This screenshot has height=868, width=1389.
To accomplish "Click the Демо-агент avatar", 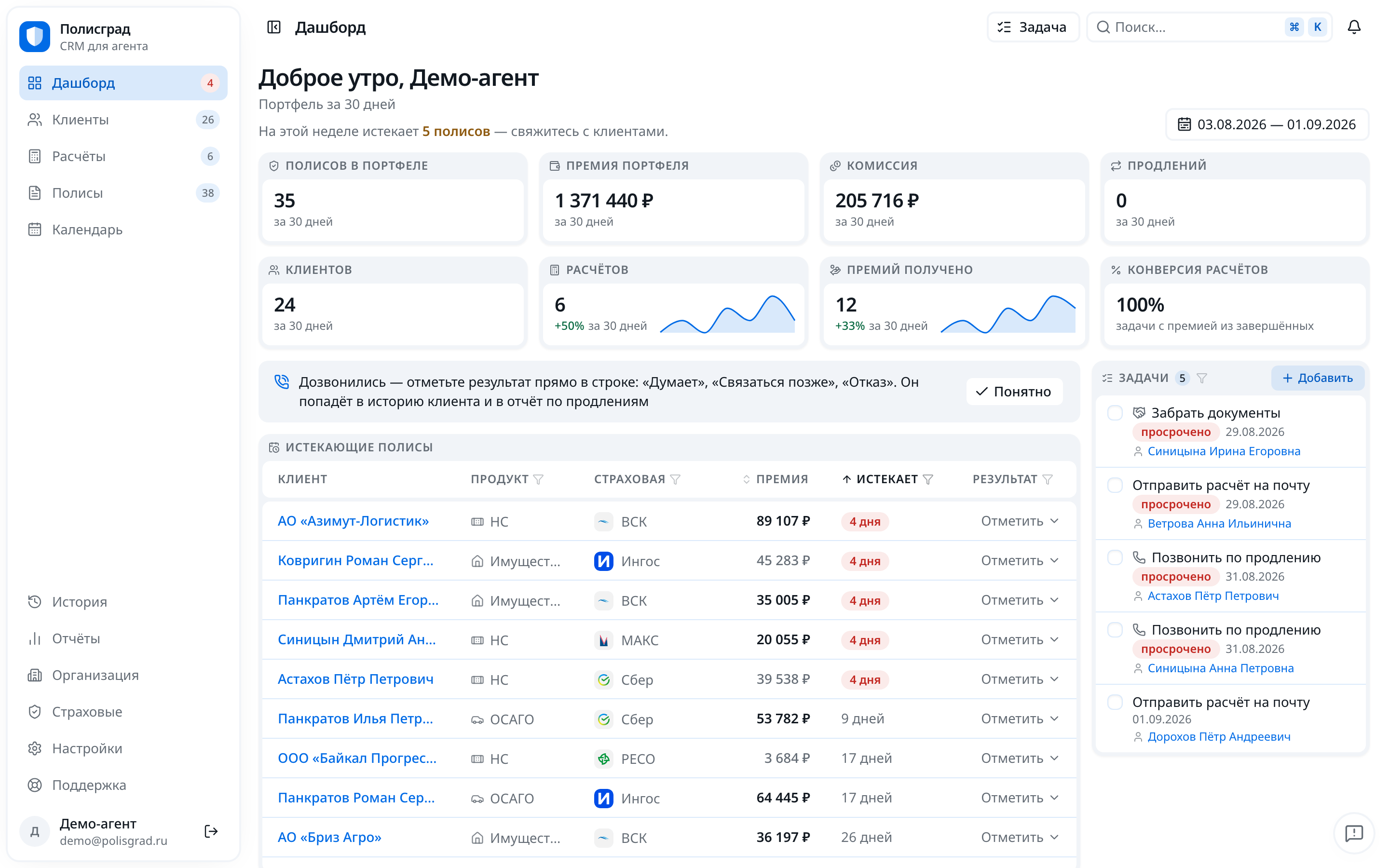I will [34, 831].
